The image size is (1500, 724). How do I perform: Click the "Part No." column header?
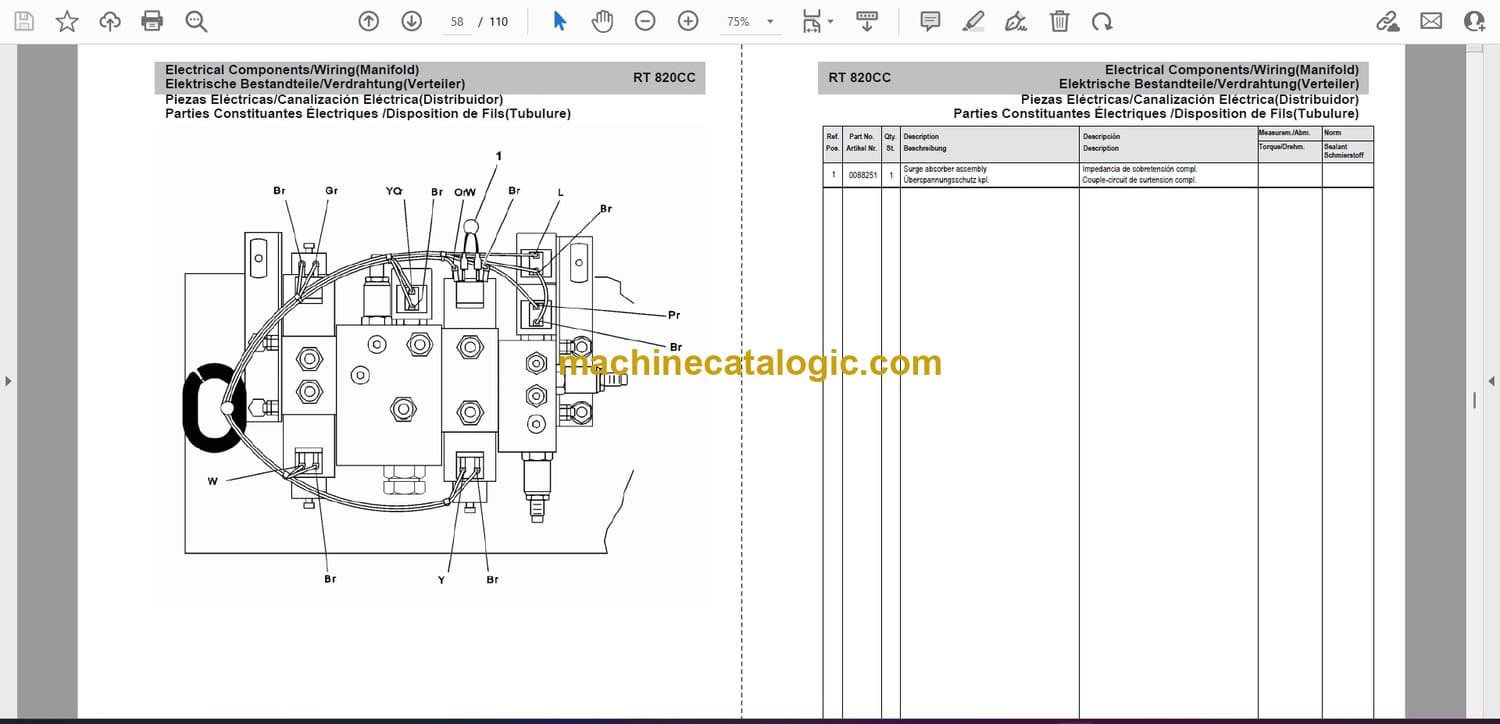(861, 136)
